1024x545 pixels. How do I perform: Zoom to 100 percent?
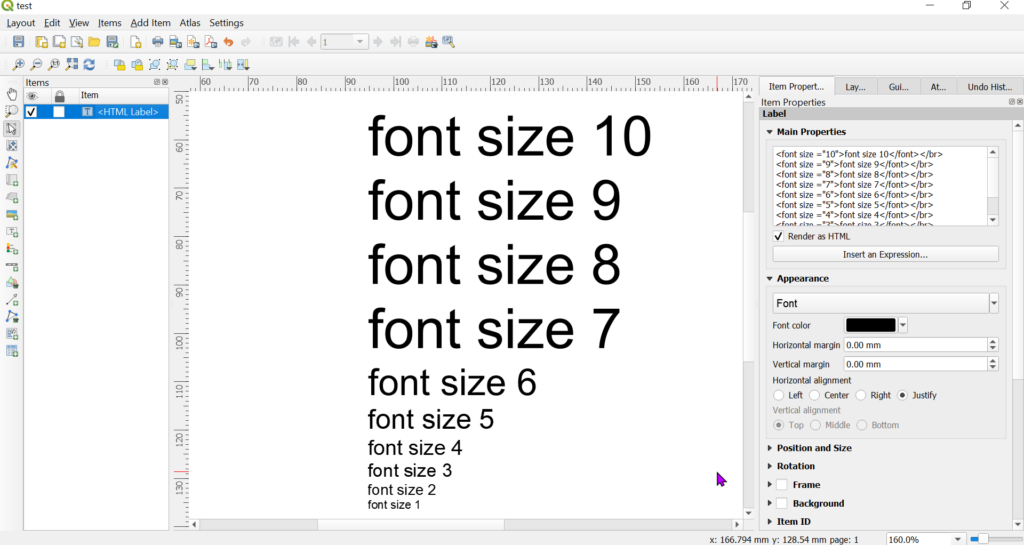(54, 65)
